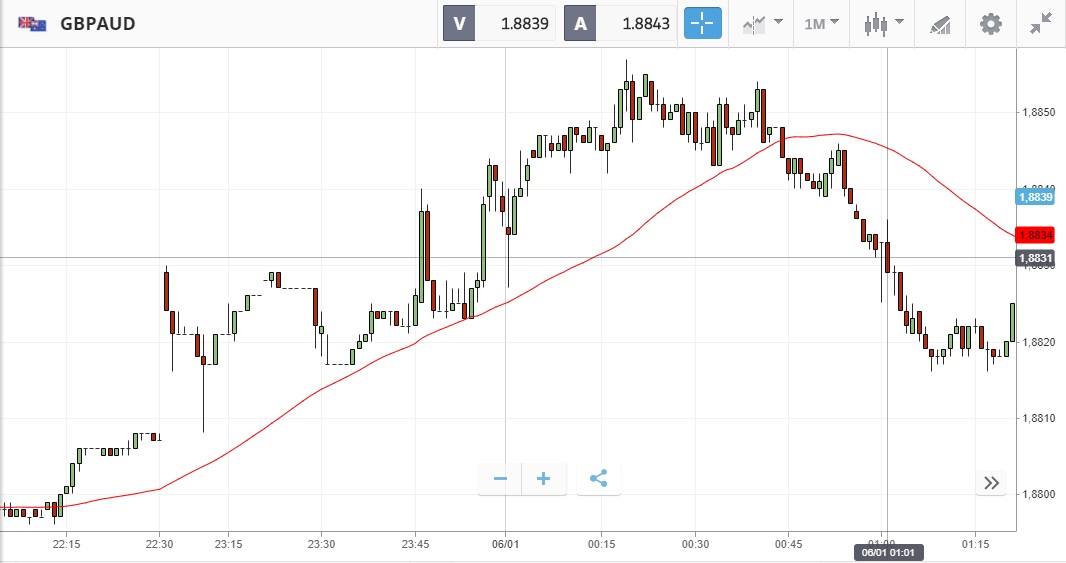Click the red 1,8834 moving average label
The image size is (1066, 563).
pos(1035,235)
